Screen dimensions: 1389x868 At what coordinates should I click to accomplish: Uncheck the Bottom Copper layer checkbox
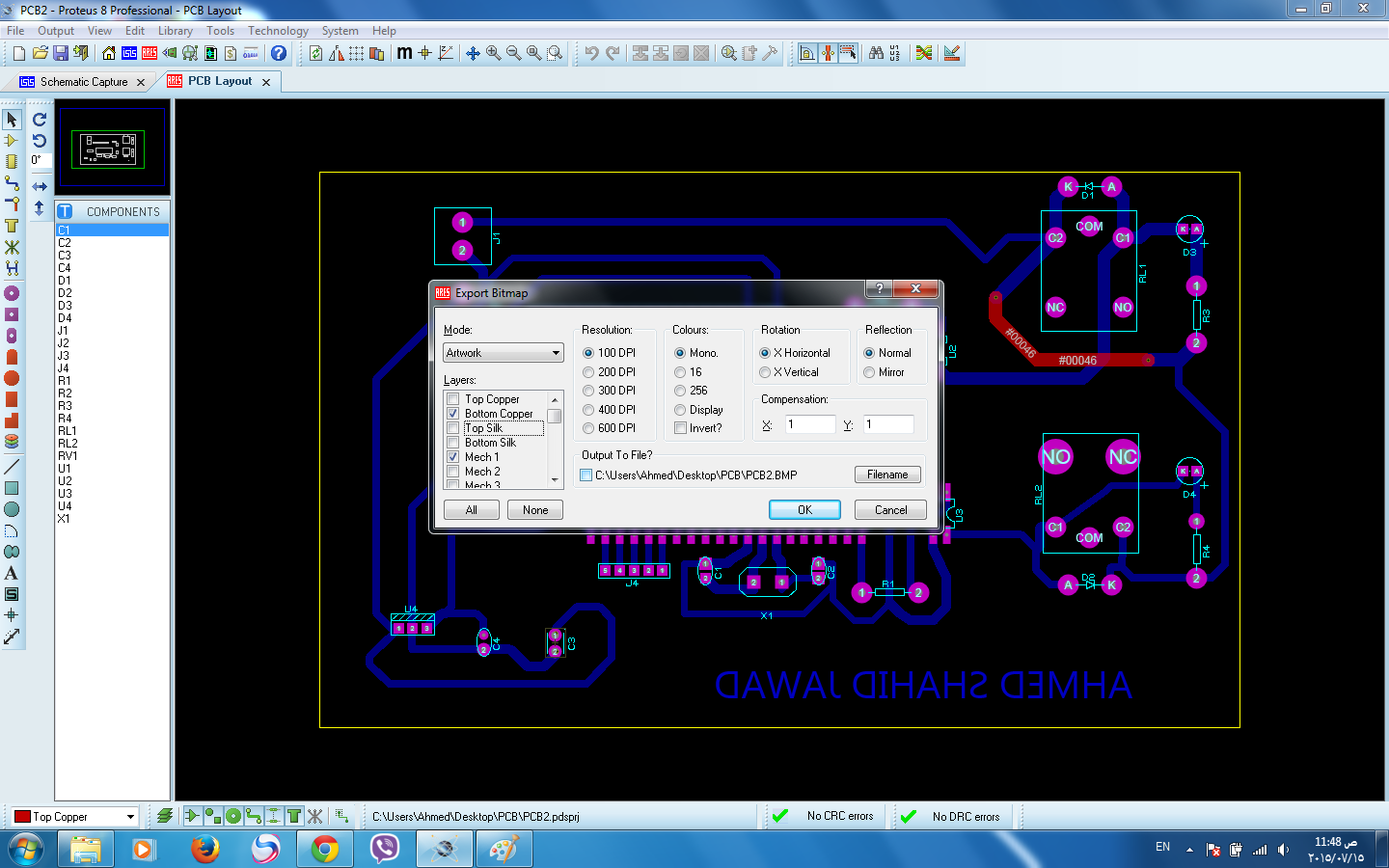point(452,414)
